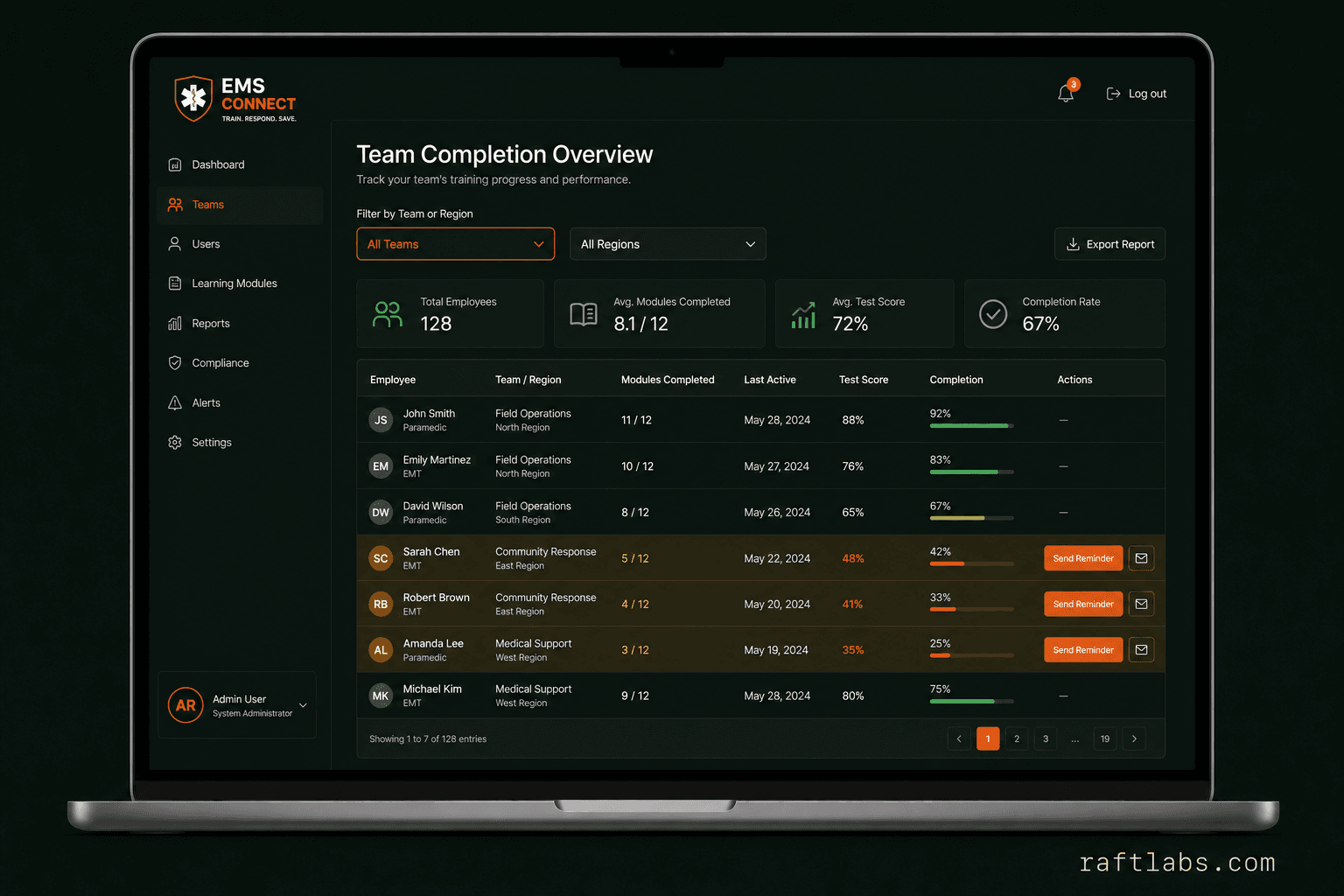This screenshot has width=1344, height=896.
Task: Open mail icon for Sarah Chen
Action: coord(1141,558)
